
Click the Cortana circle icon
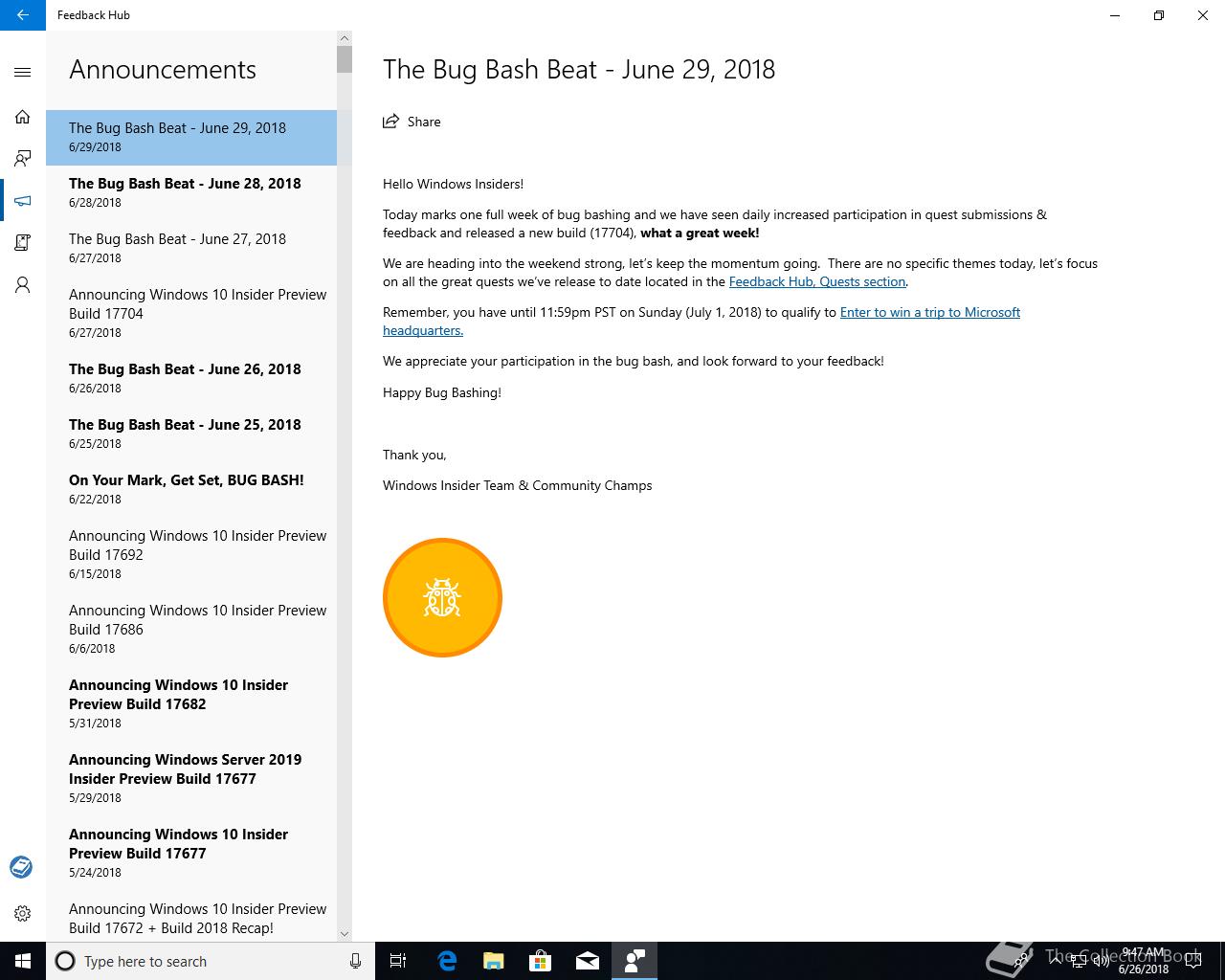65,961
